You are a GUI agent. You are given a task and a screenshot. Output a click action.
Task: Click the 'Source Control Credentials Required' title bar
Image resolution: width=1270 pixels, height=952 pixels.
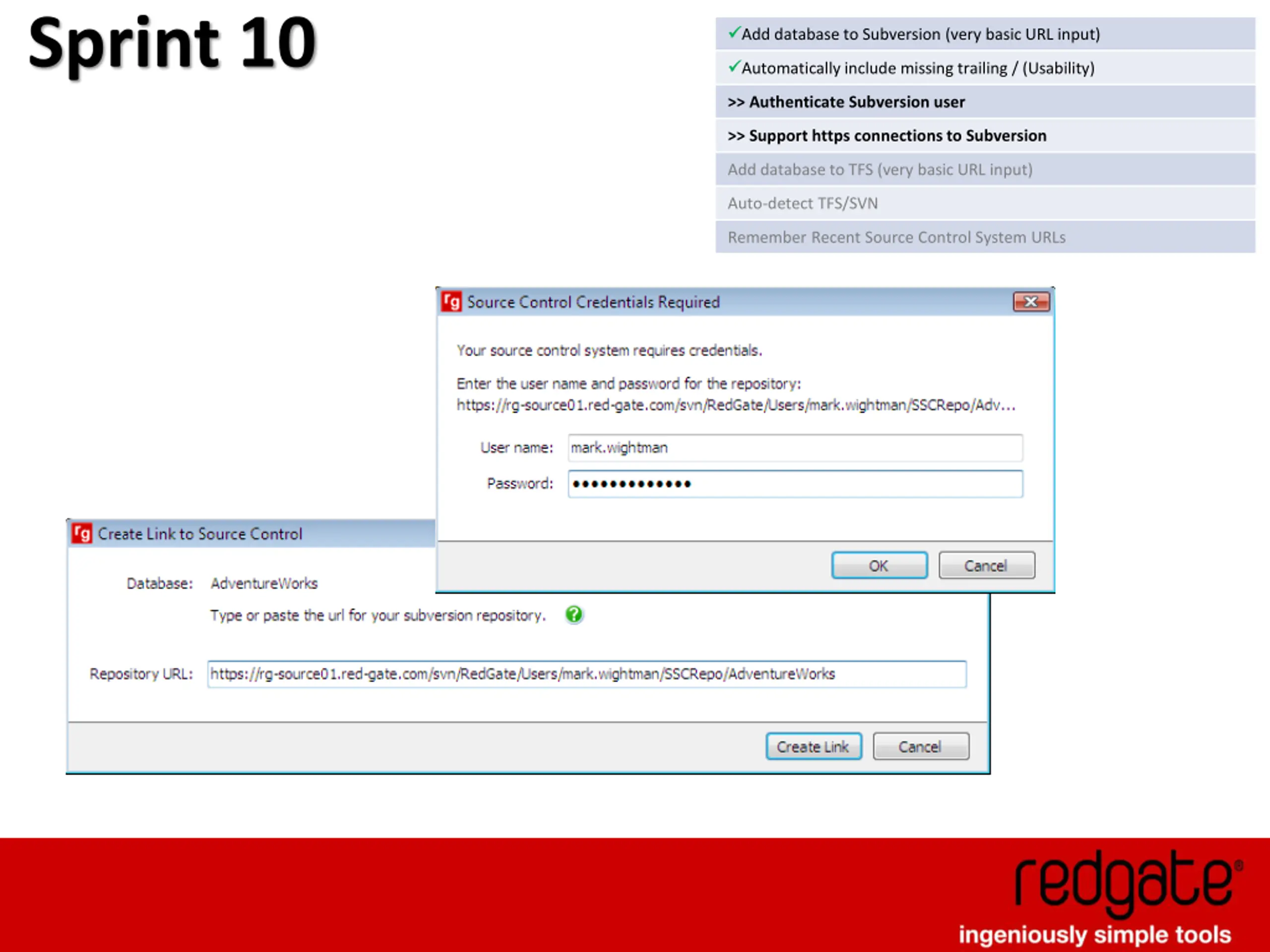coord(744,302)
